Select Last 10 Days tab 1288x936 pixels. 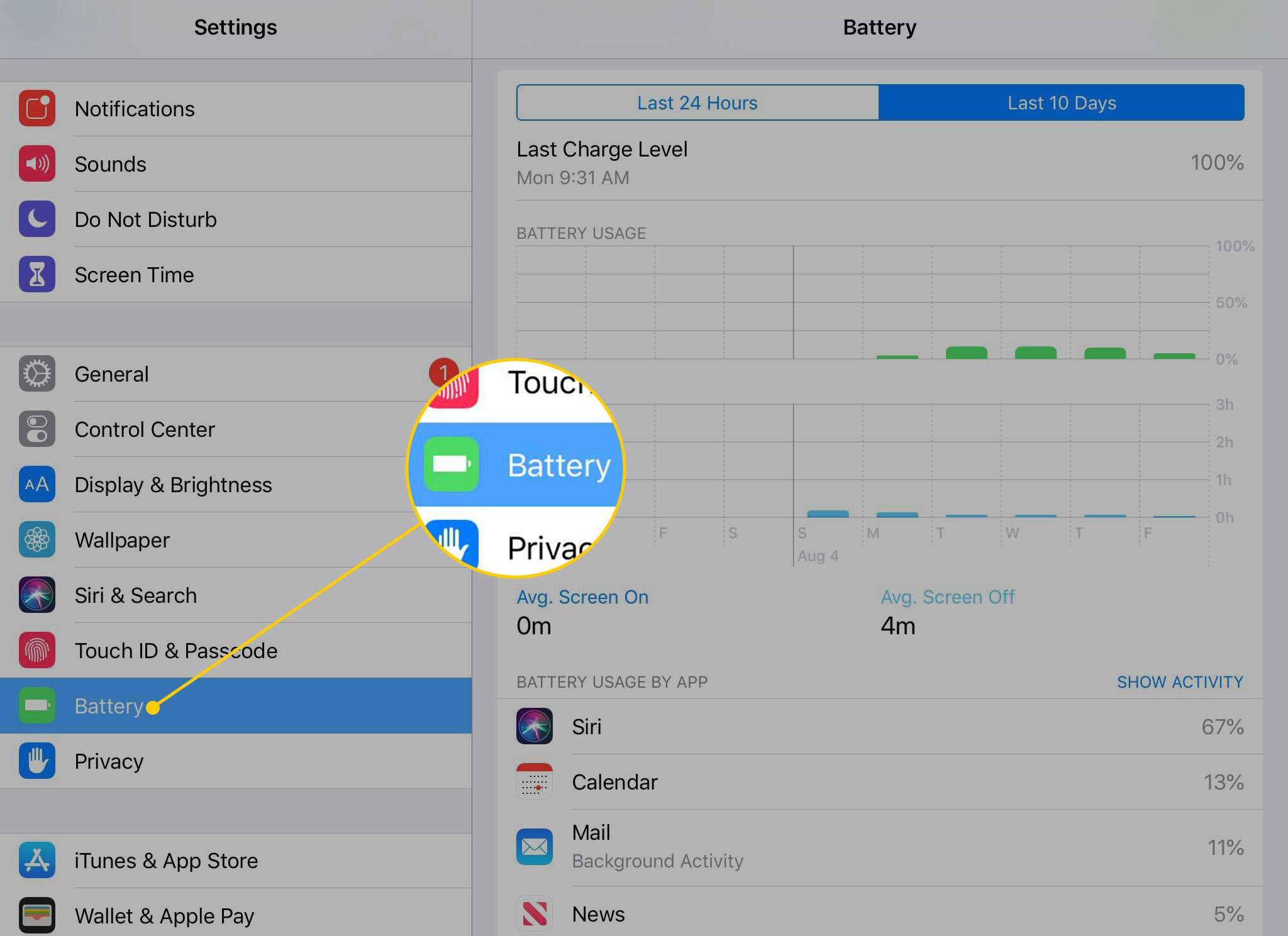coord(1062,102)
